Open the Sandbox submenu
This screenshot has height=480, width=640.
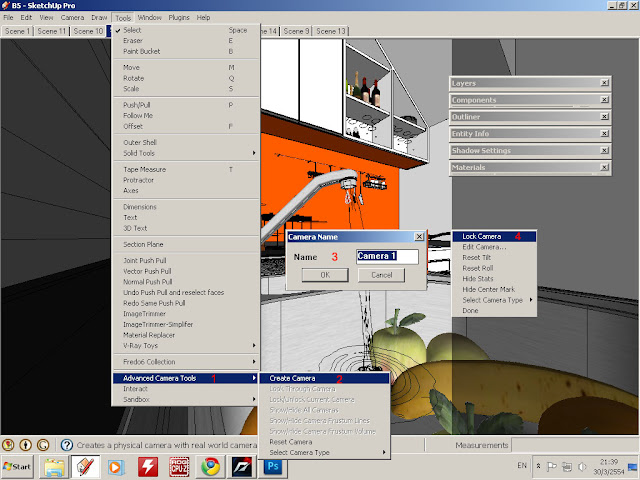coord(186,400)
